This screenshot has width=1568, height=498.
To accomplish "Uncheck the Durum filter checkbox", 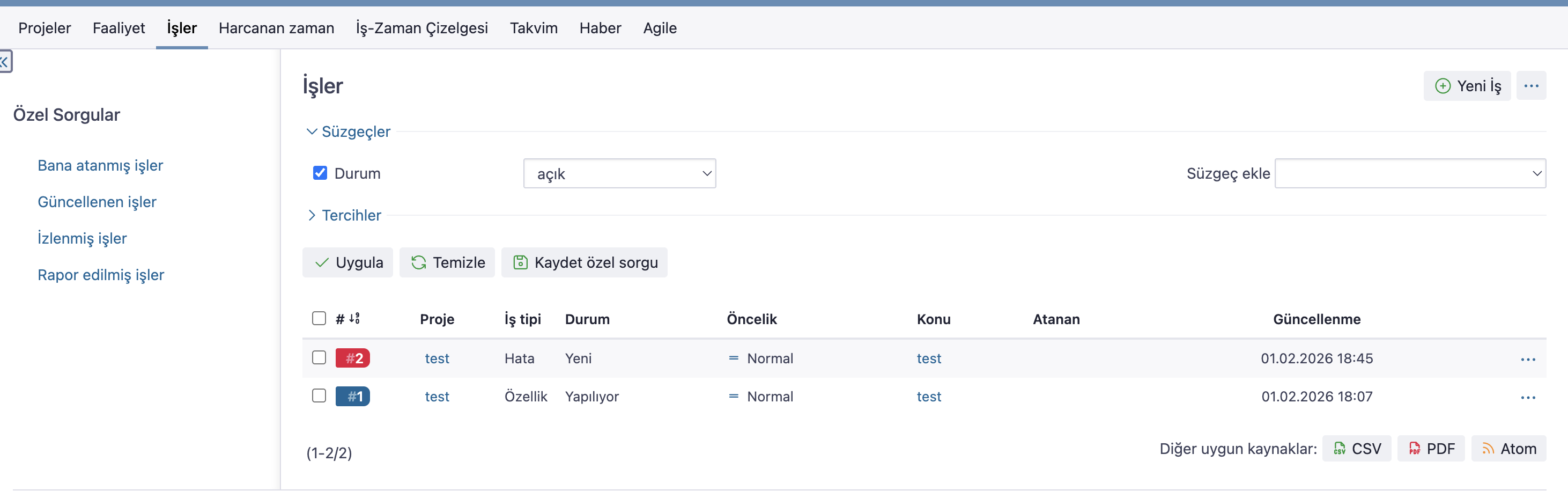I will (320, 173).
